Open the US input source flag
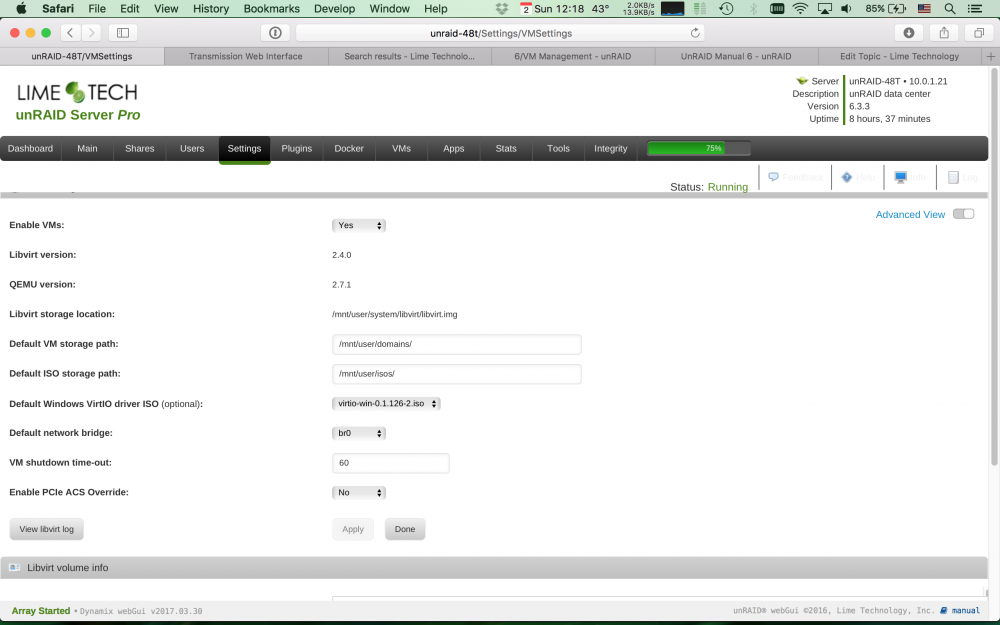The height and width of the screenshot is (625, 1000). tap(923, 8)
